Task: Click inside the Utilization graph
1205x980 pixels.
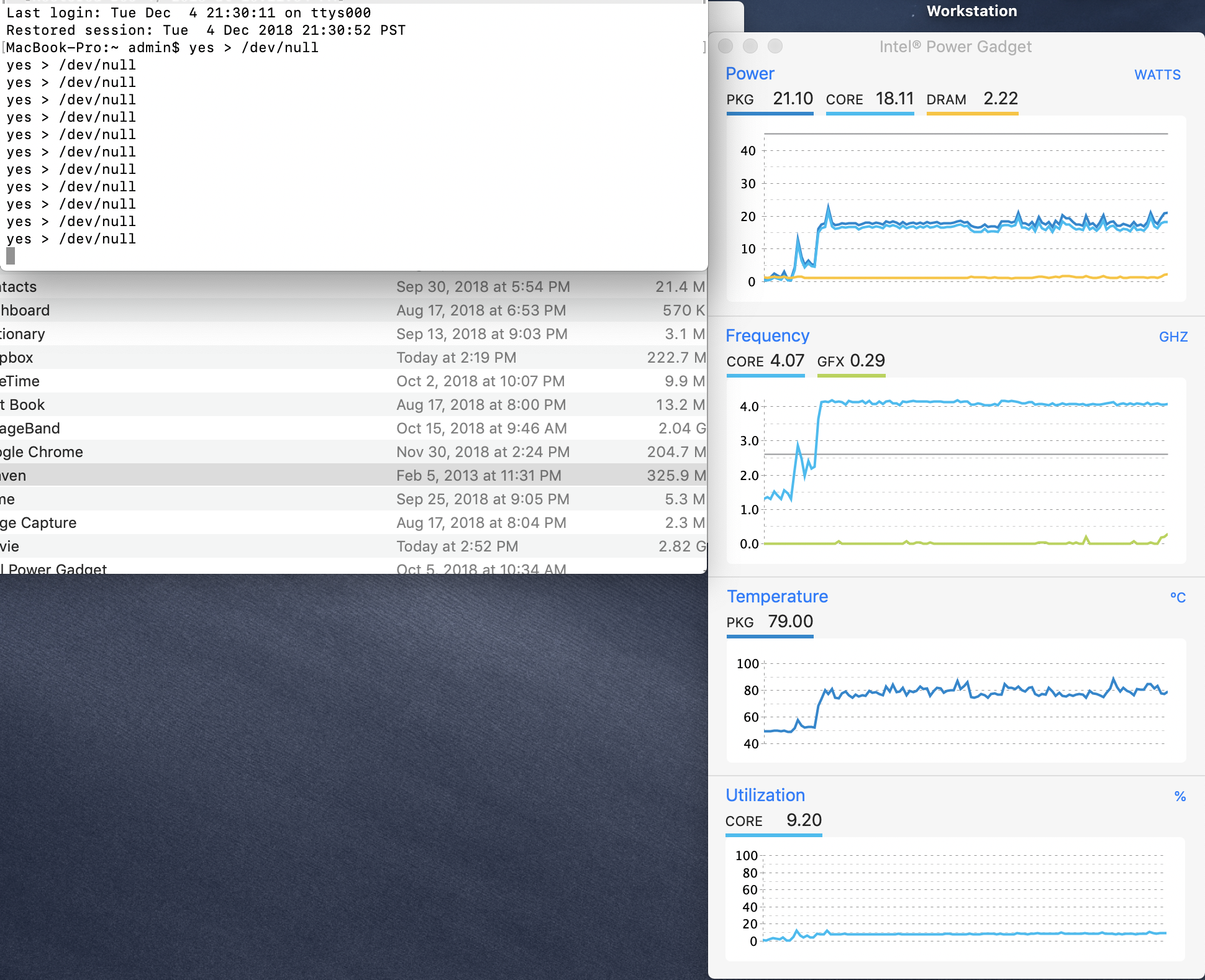Action: [x=956, y=899]
